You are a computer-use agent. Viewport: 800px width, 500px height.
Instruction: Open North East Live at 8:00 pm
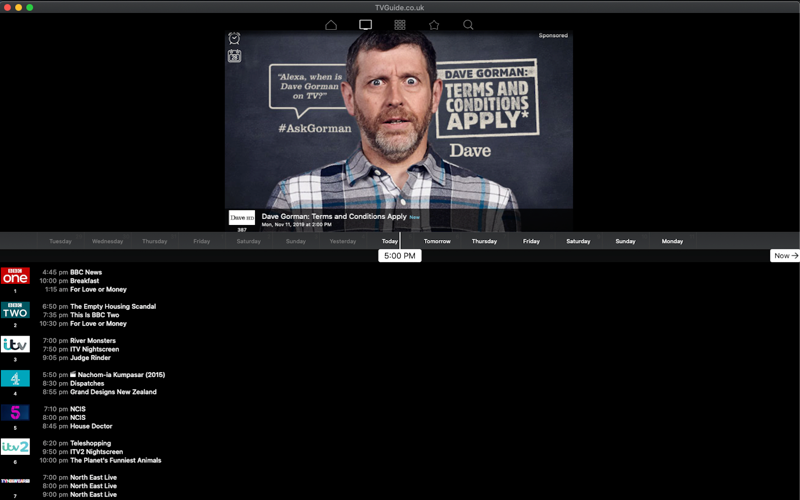tap(93, 486)
